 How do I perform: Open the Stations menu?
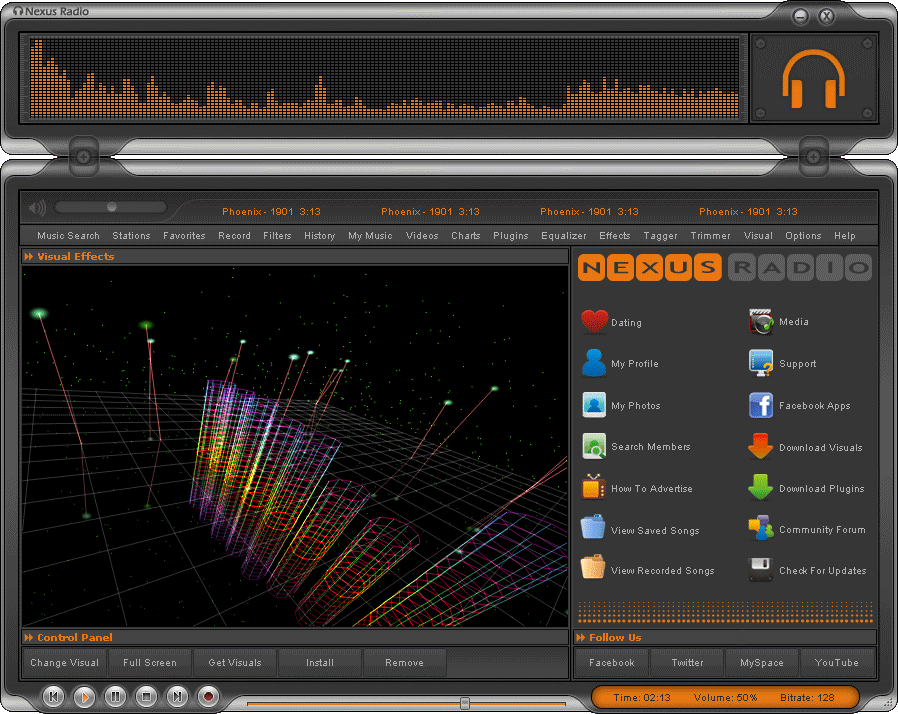[x=131, y=235]
